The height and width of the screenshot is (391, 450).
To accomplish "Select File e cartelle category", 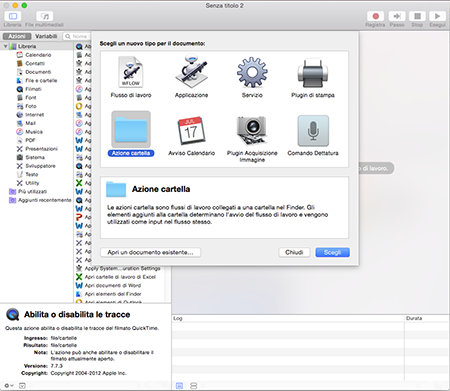I will [41, 80].
